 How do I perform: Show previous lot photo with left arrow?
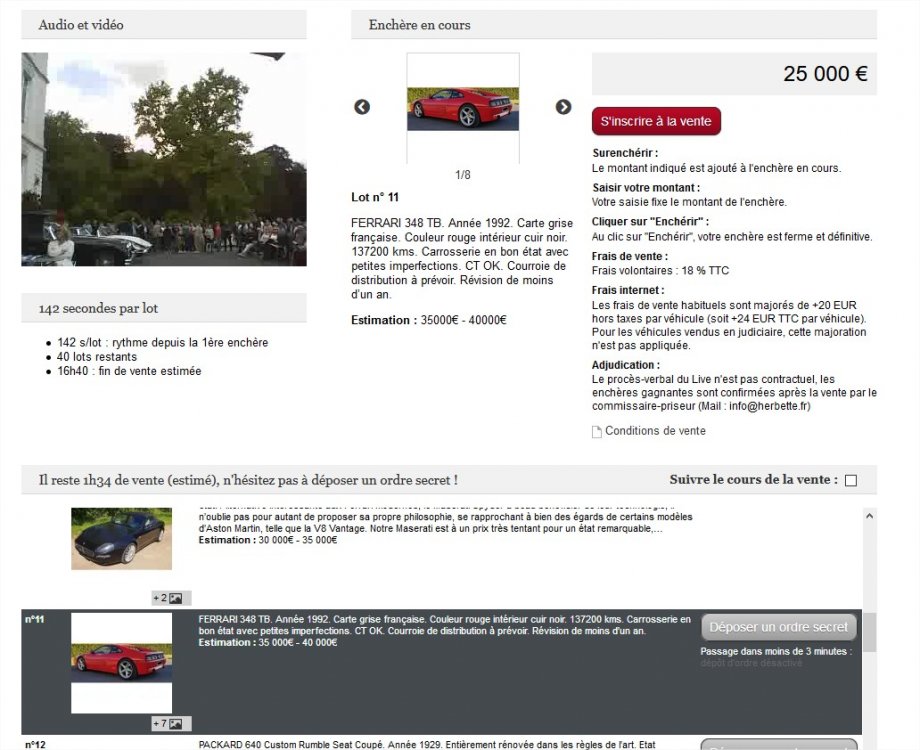(362, 107)
